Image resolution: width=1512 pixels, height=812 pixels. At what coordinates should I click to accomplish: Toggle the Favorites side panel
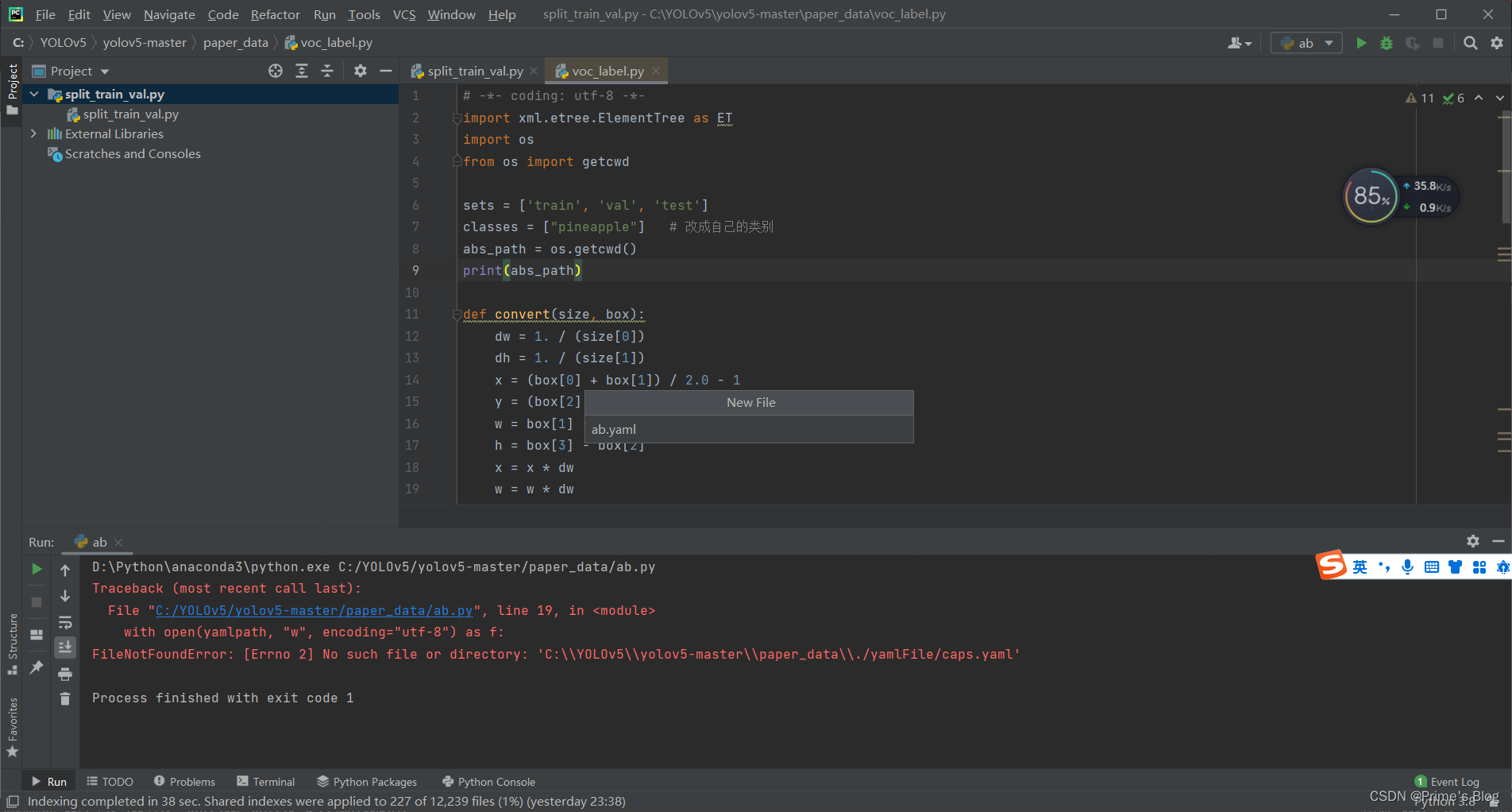click(12, 727)
